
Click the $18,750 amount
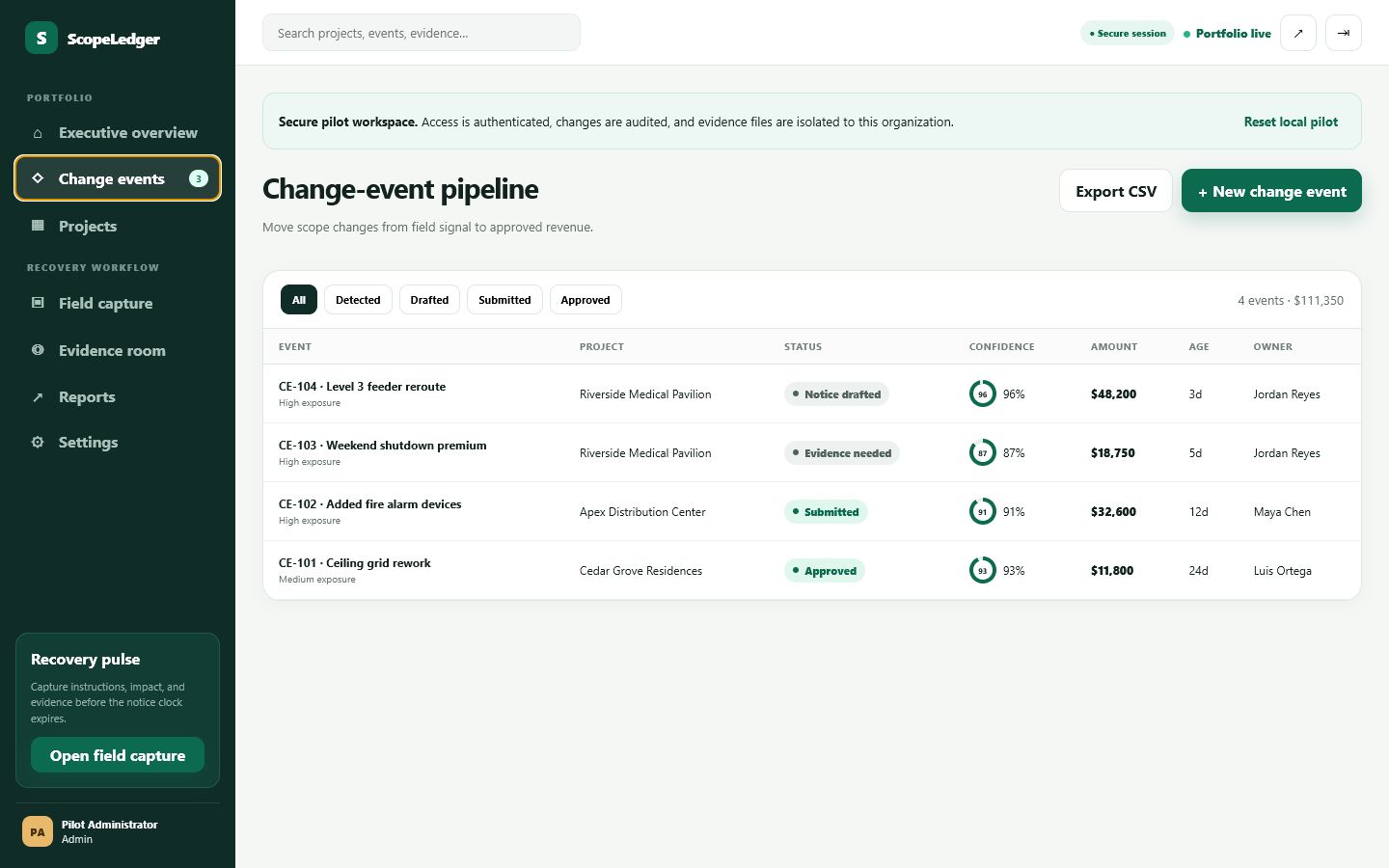click(x=1112, y=452)
